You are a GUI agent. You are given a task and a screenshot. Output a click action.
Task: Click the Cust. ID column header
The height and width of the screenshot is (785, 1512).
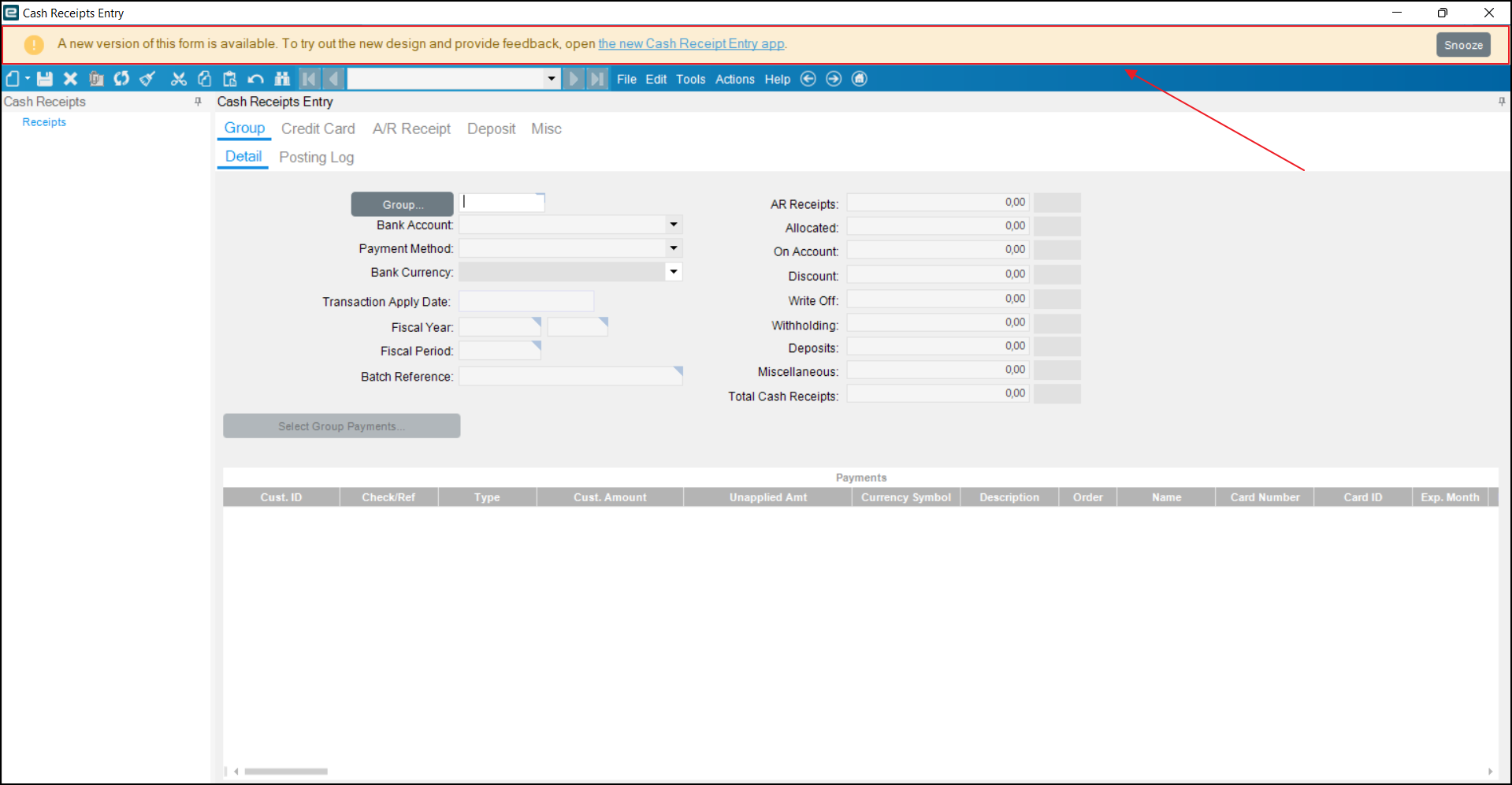pyautogui.click(x=281, y=497)
